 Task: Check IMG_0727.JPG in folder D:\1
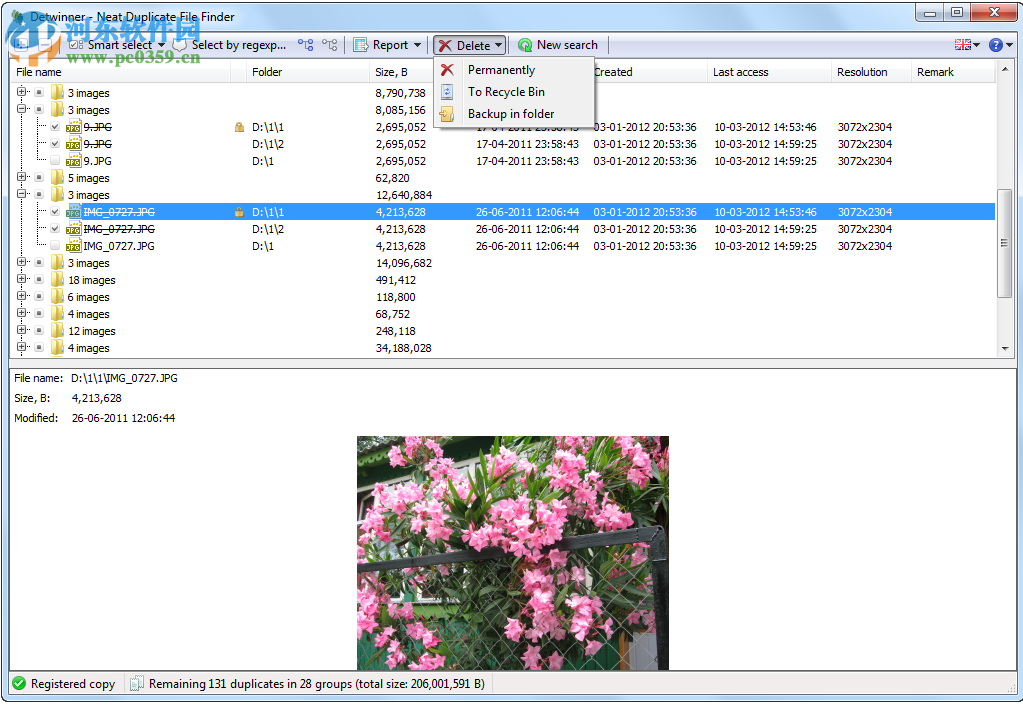(55, 245)
